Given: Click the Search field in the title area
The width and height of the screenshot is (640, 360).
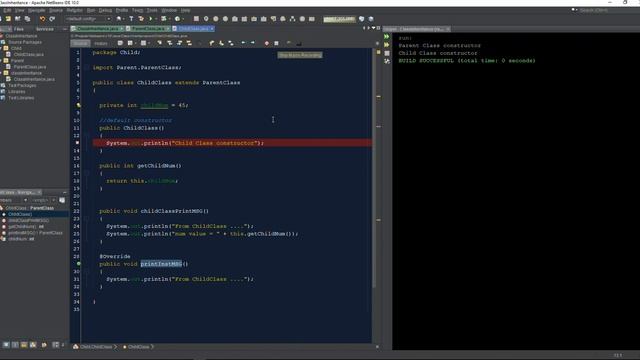Looking at the screenshot, I should [x=593, y=10].
